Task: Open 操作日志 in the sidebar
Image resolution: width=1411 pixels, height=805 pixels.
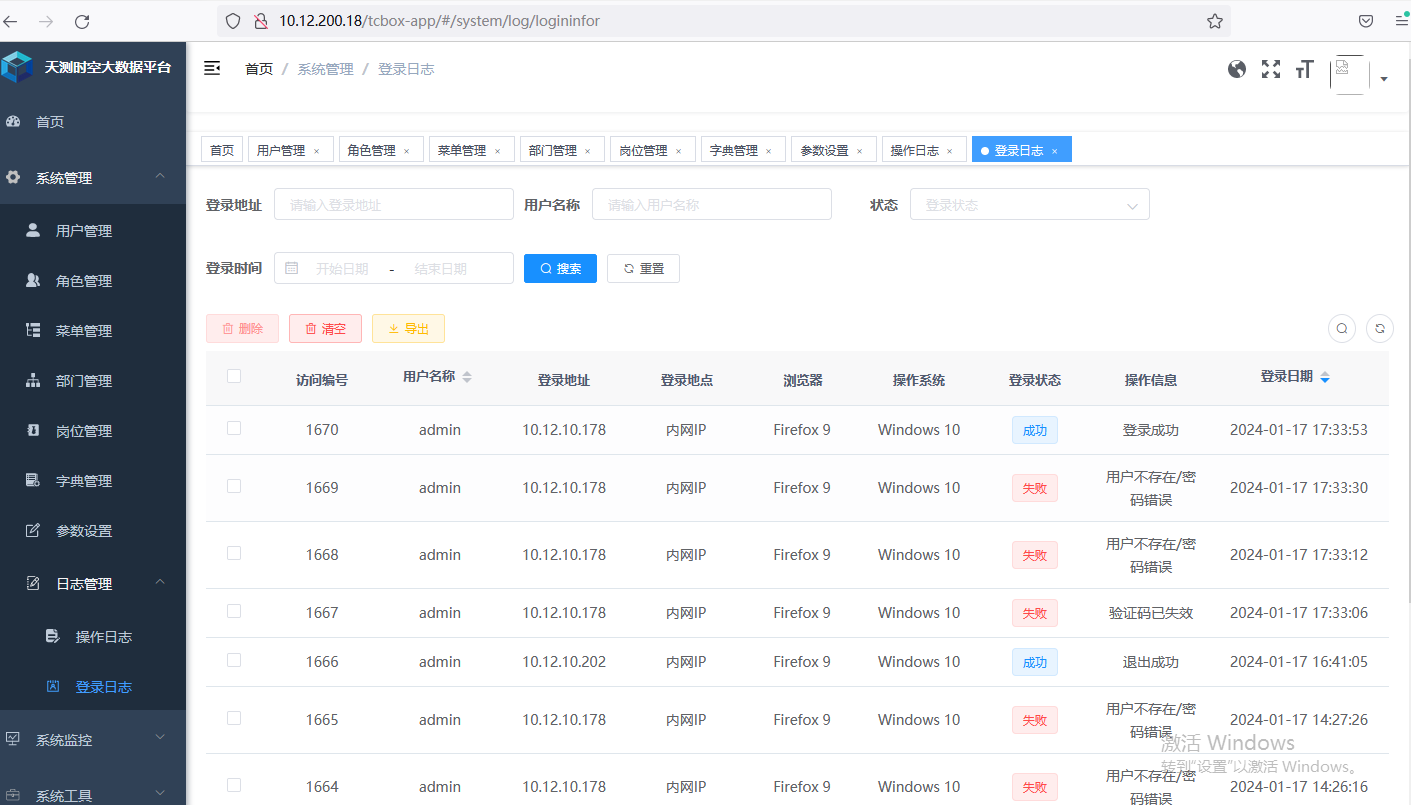Action: [103, 637]
